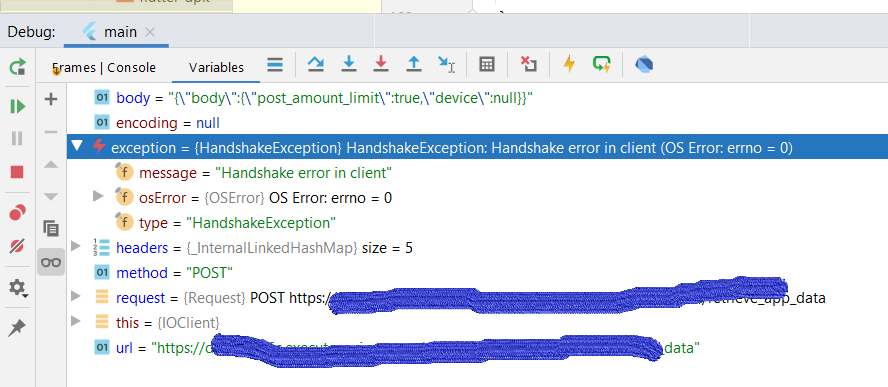Click the Pin Tab icon
This screenshot has height=387, width=888.
[17, 328]
